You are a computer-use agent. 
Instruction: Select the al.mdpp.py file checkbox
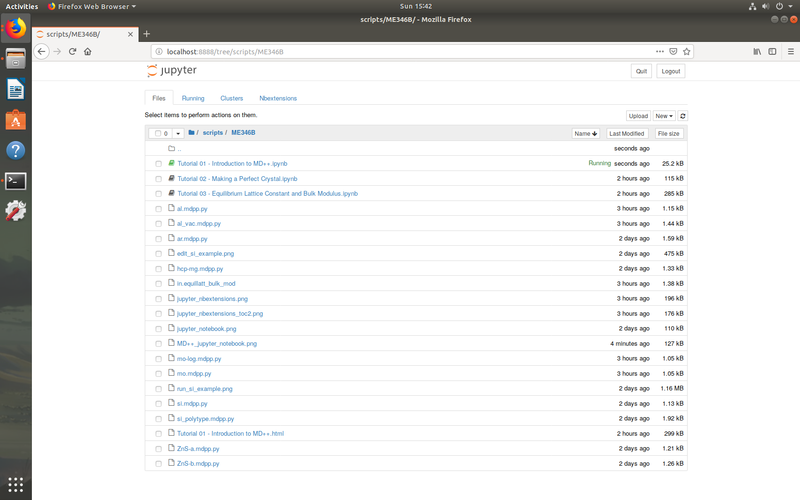(158, 209)
